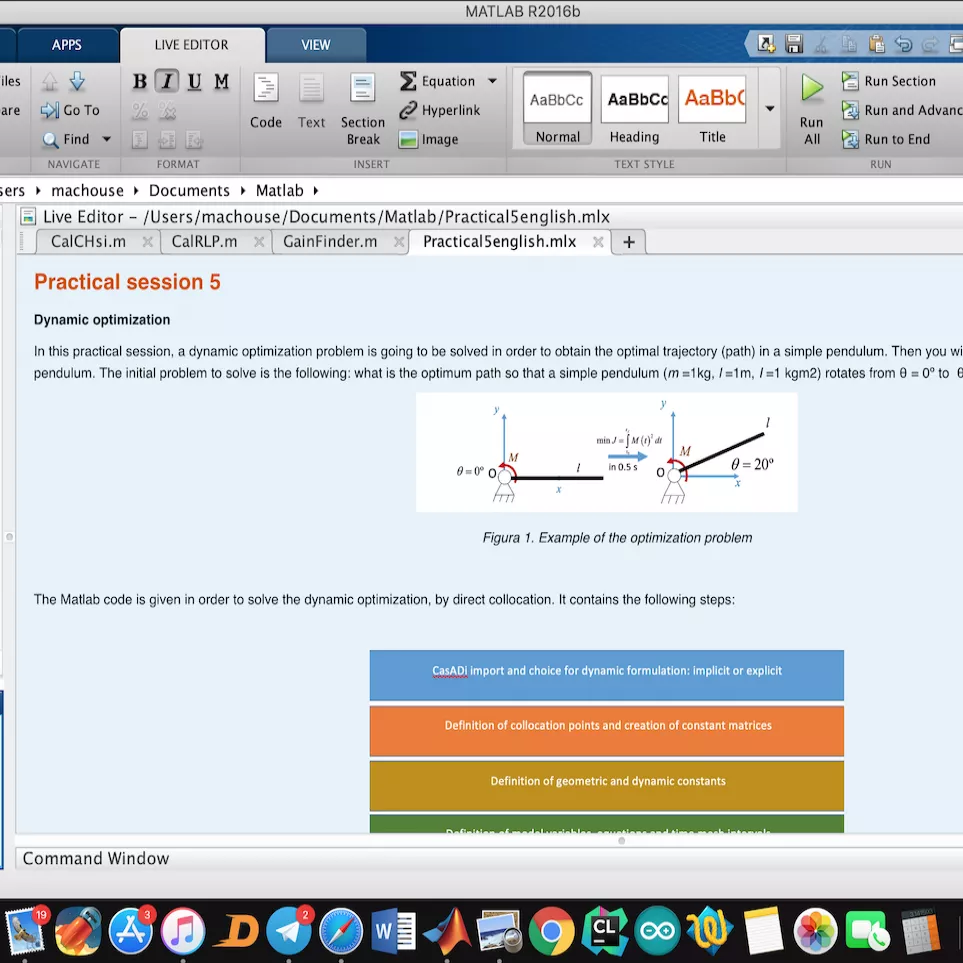Close the CalRLP.m tab
Viewport: 963px width, 963px height.
tap(259, 242)
